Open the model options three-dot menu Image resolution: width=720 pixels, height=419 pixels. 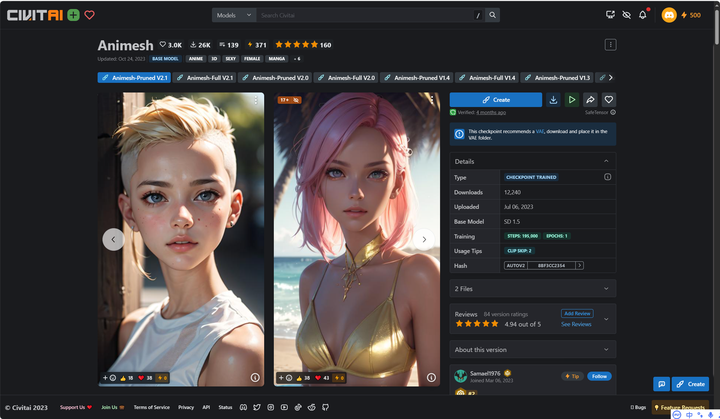point(610,45)
